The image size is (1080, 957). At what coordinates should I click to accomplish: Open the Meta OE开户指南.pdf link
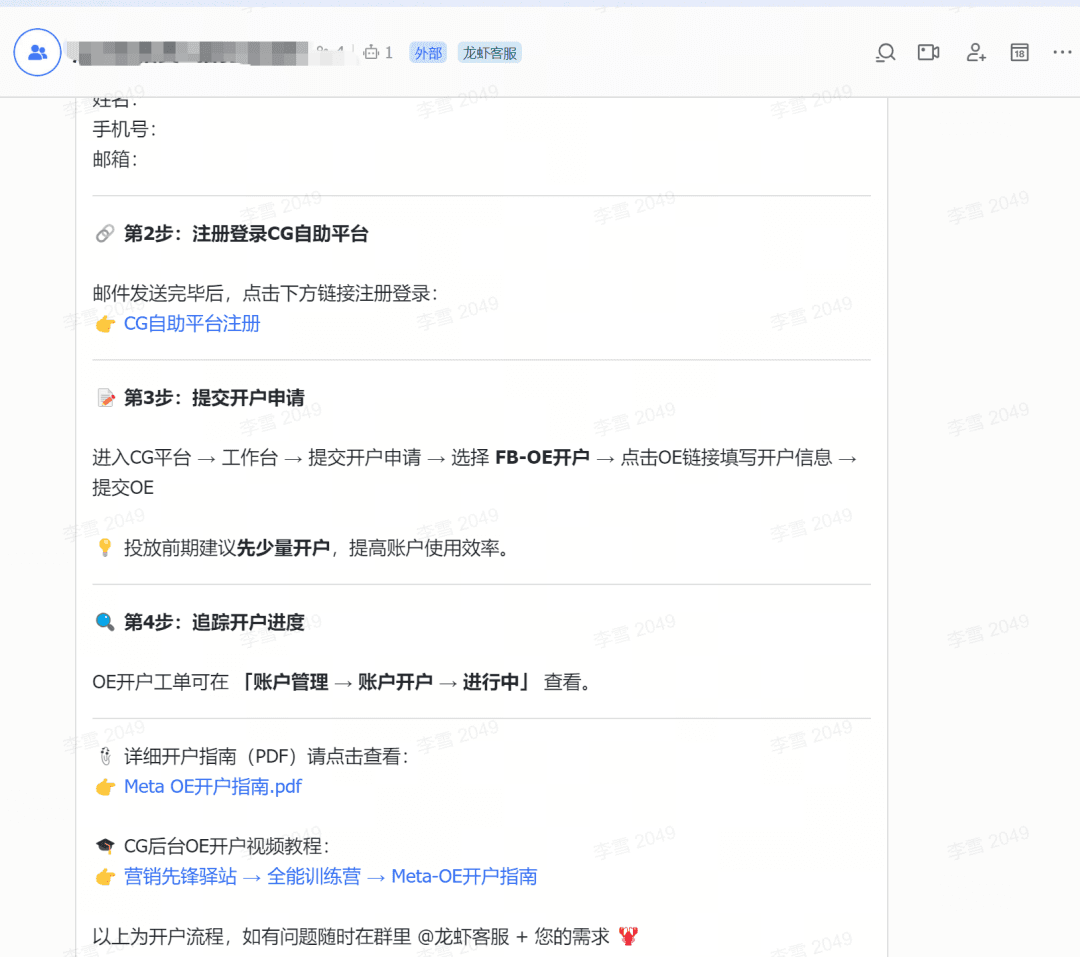(212, 787)
